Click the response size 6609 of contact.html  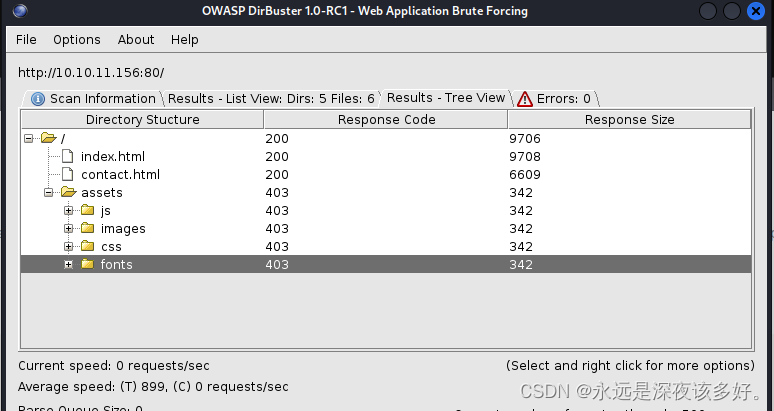525,175
